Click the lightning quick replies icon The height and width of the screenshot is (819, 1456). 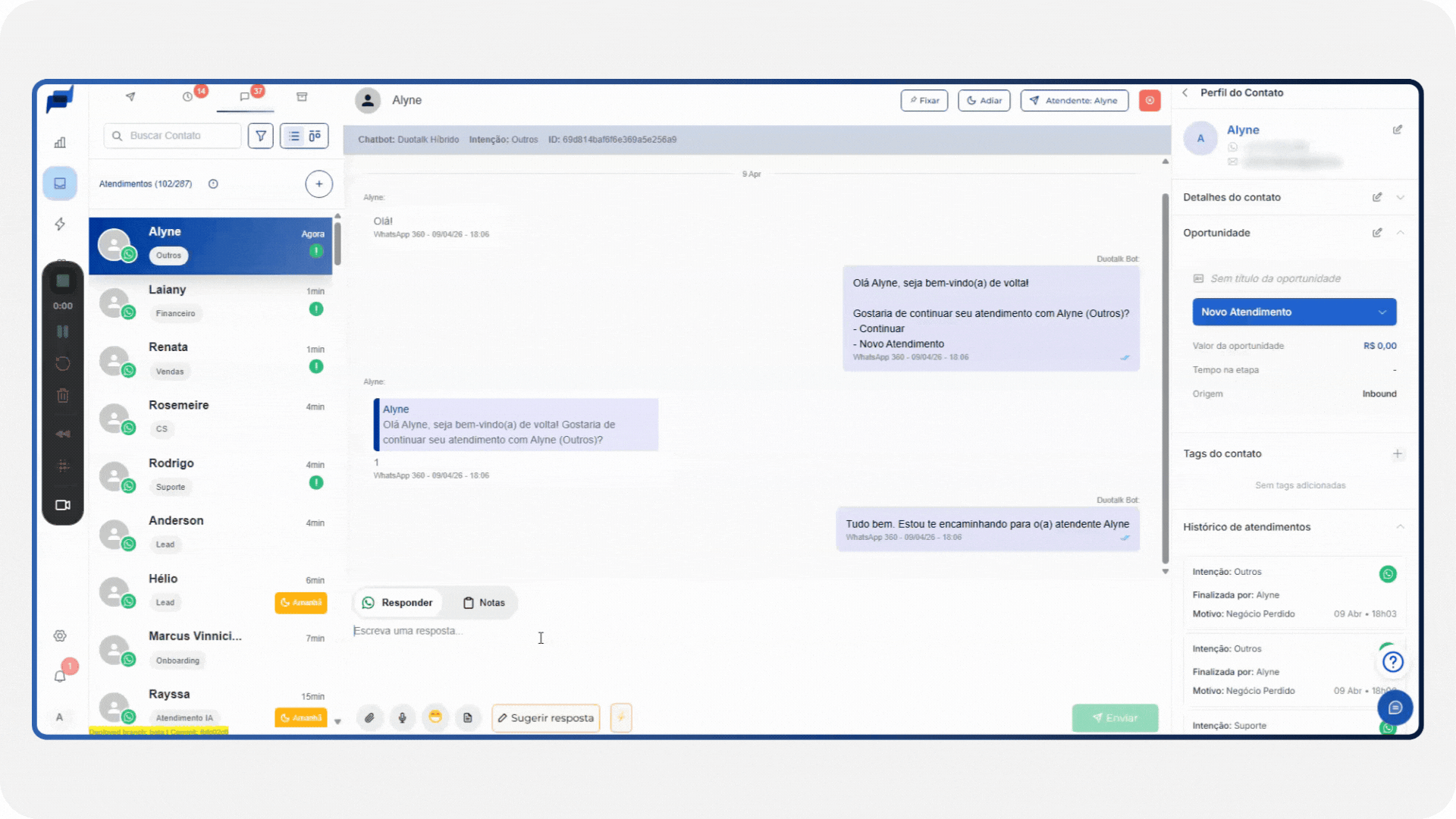(x=621, y=717)
